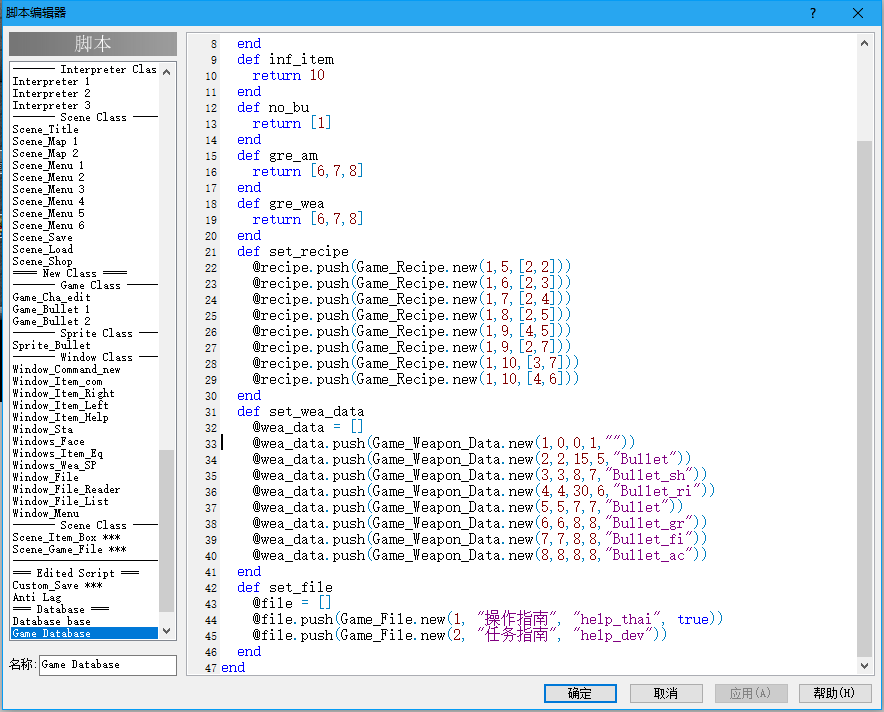Image resolution: width=884 pixels, height=712 pixels.
Task: Click the code editor scroll-down arrow
Action: pyautogui.click(x=864, y=666)
